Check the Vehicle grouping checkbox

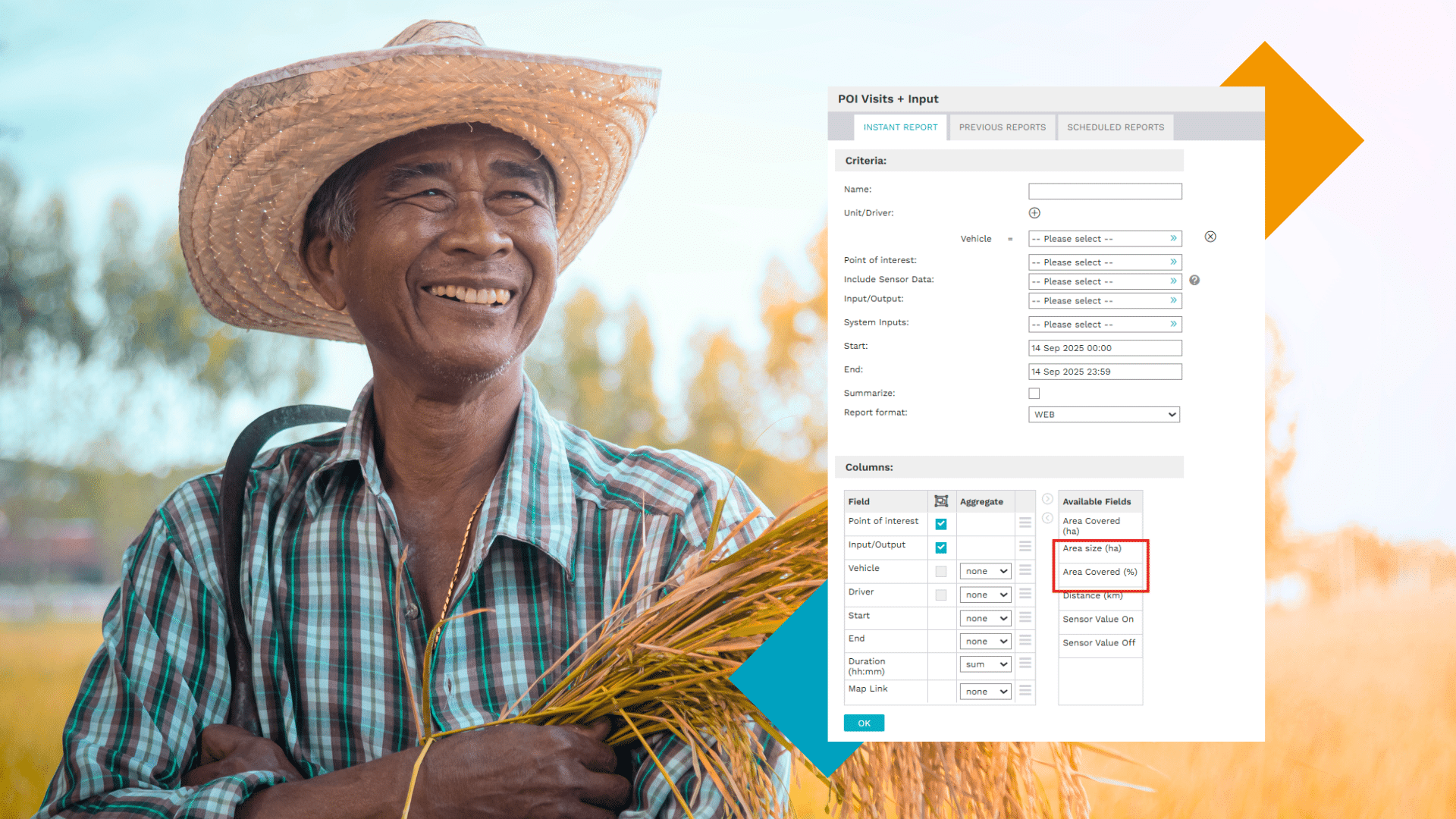pyautogui.click(x=941, y=572)
